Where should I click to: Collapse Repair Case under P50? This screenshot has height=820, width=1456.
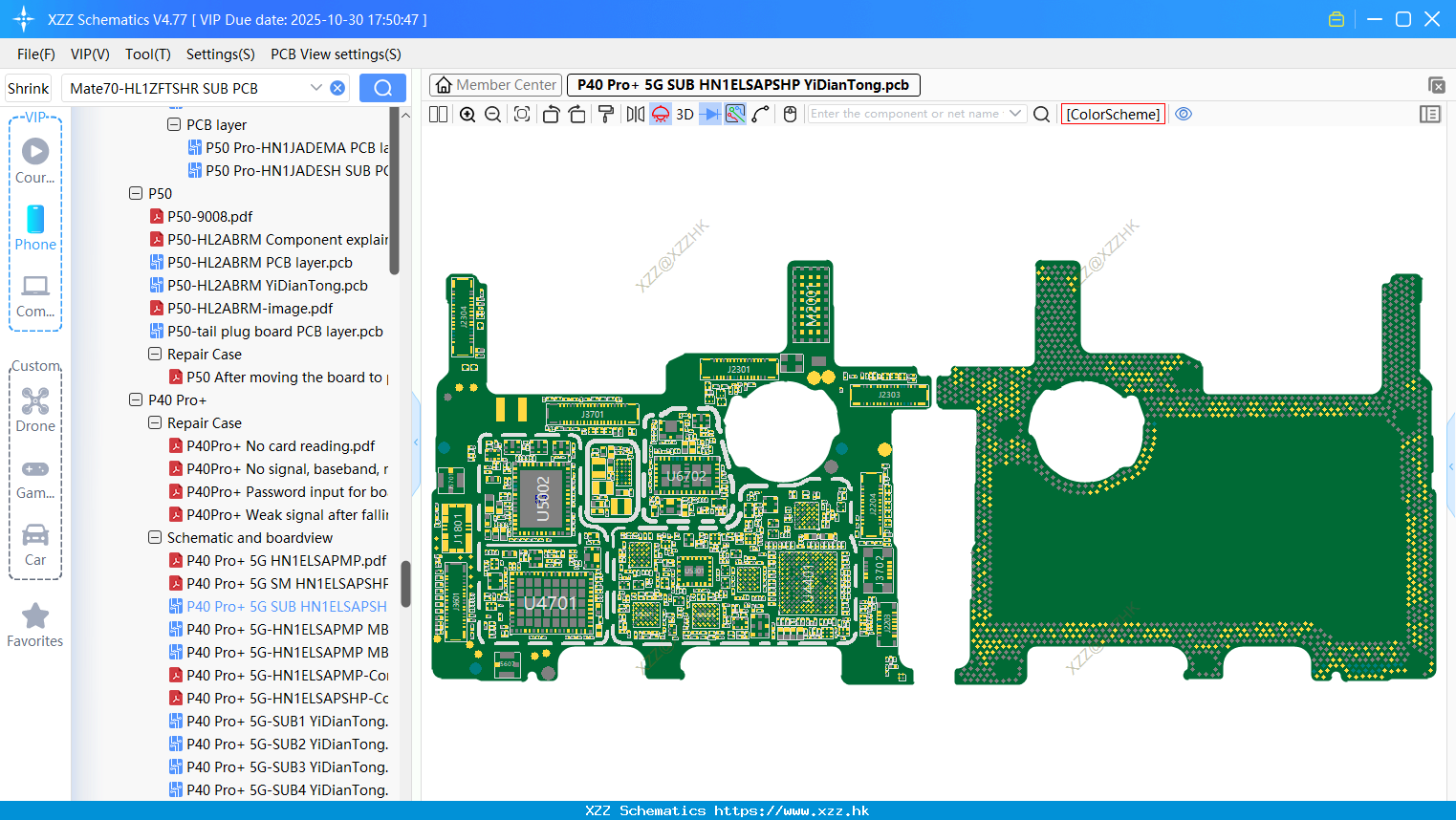155,354
